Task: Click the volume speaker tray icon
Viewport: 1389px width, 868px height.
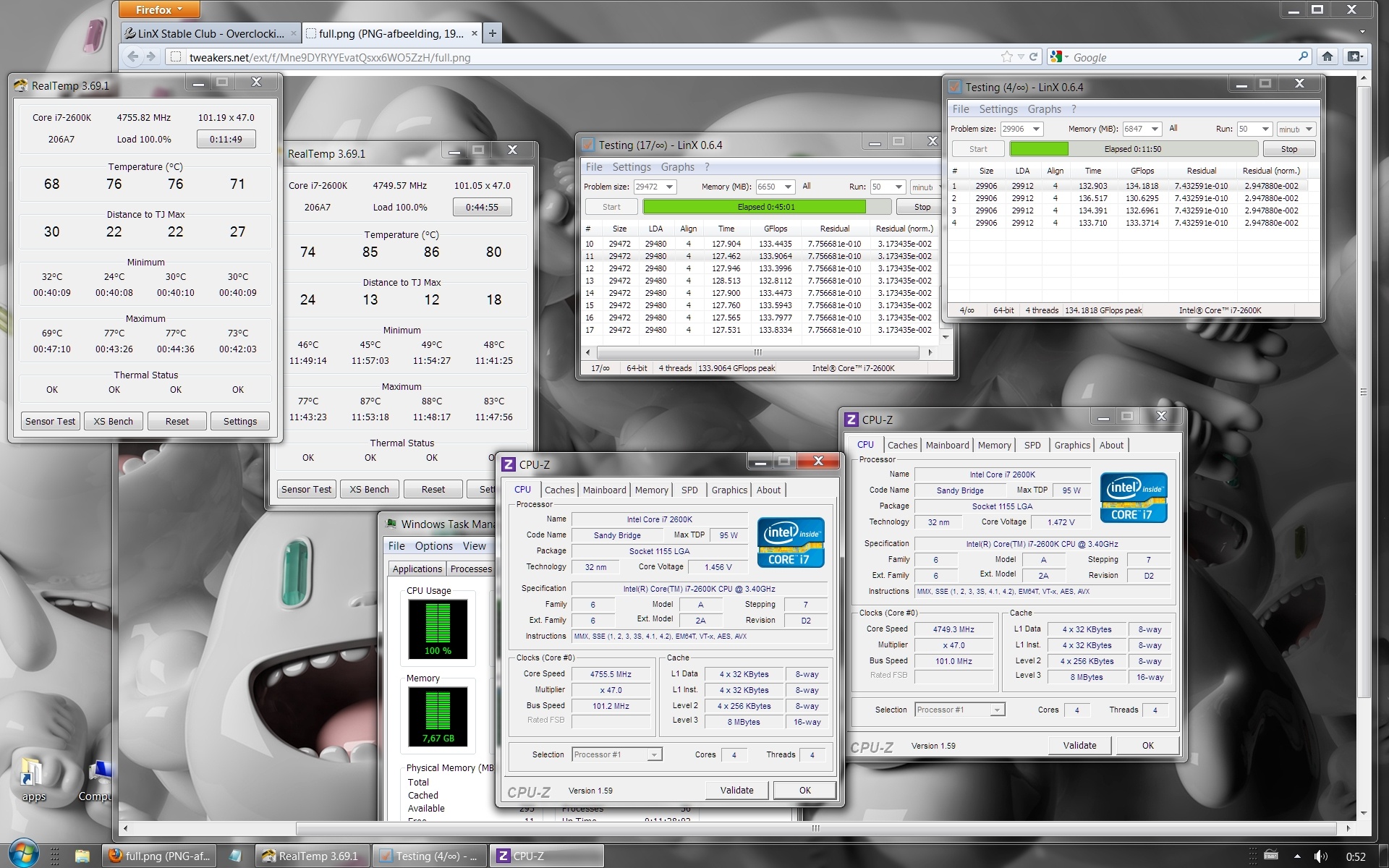Action: (1320, 856)
